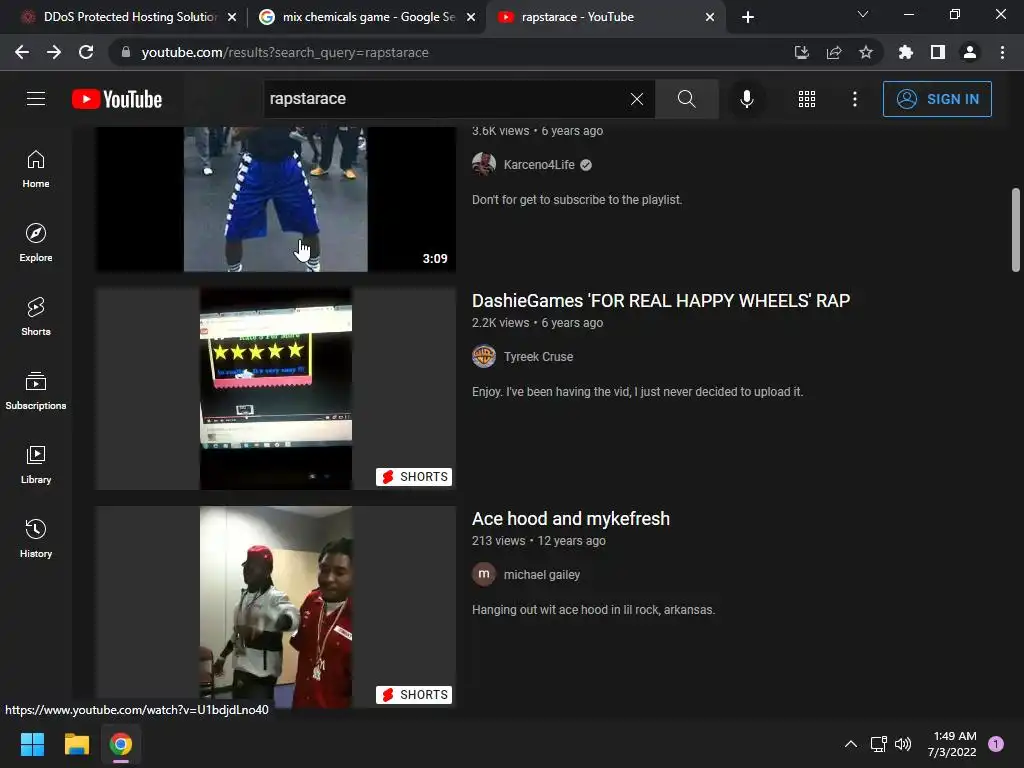The height and width of the screenshot is (768, 1024).
Task: Open History in the sidebar
Action: click(36, 539)
